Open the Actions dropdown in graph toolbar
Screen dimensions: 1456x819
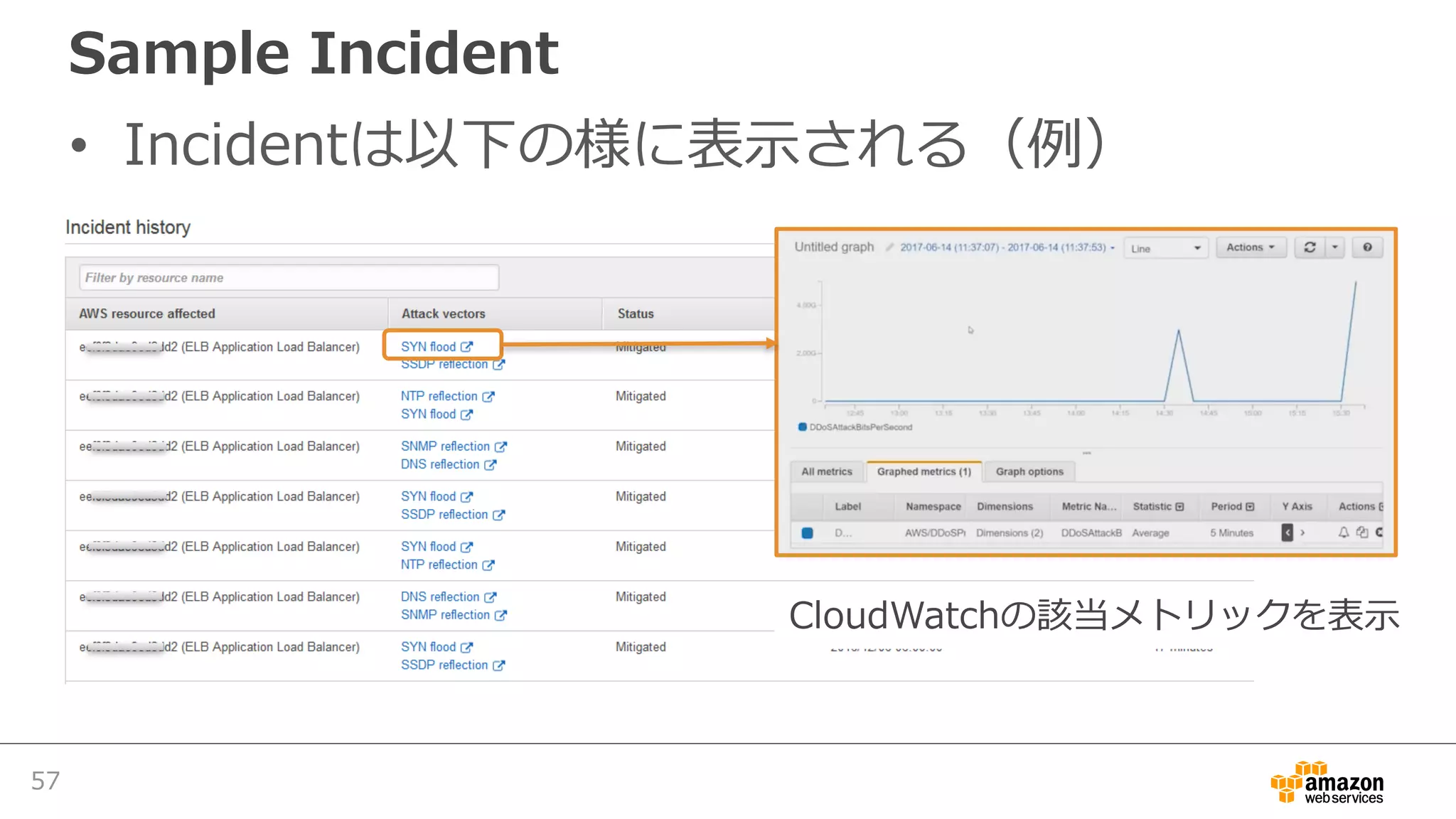(1251, 247)
